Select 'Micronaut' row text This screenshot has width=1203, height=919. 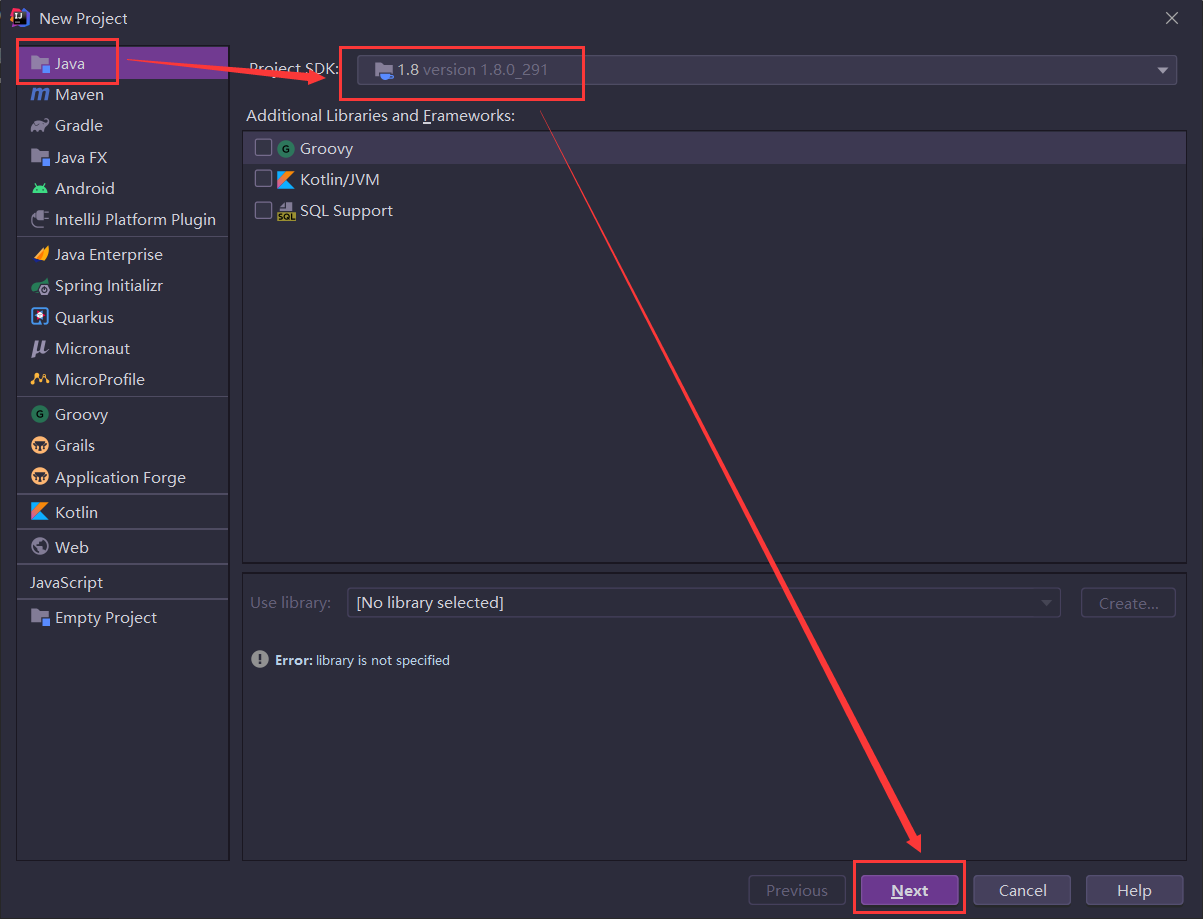coord(93,348)
